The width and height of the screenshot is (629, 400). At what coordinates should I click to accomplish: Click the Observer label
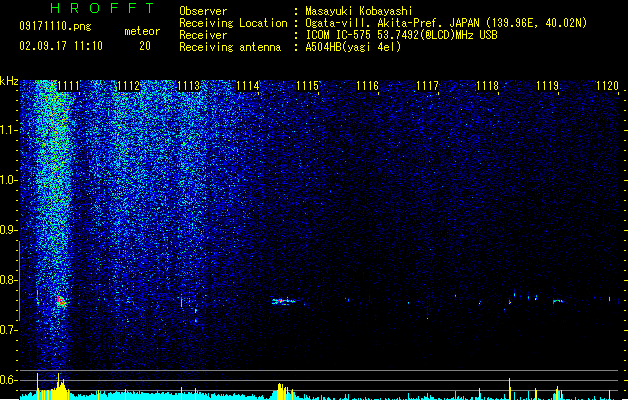(x=203, y=11)
